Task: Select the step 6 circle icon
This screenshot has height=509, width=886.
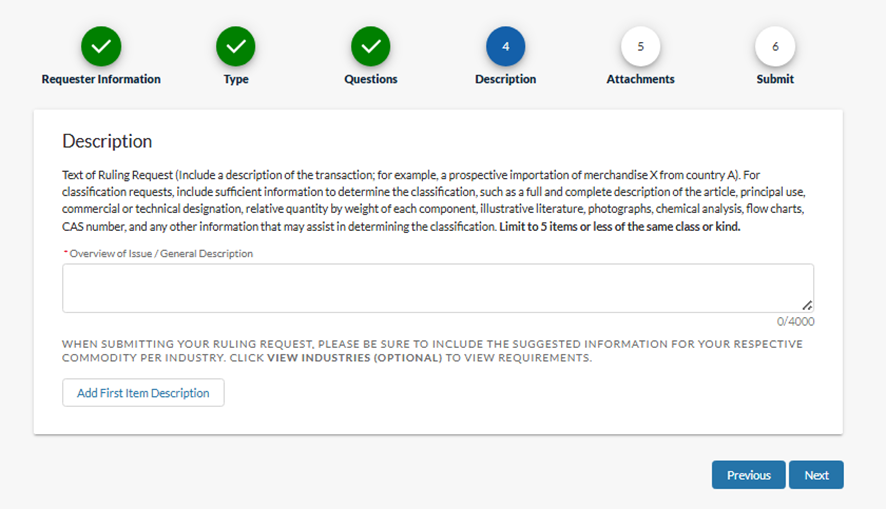Action: [775, 46]
